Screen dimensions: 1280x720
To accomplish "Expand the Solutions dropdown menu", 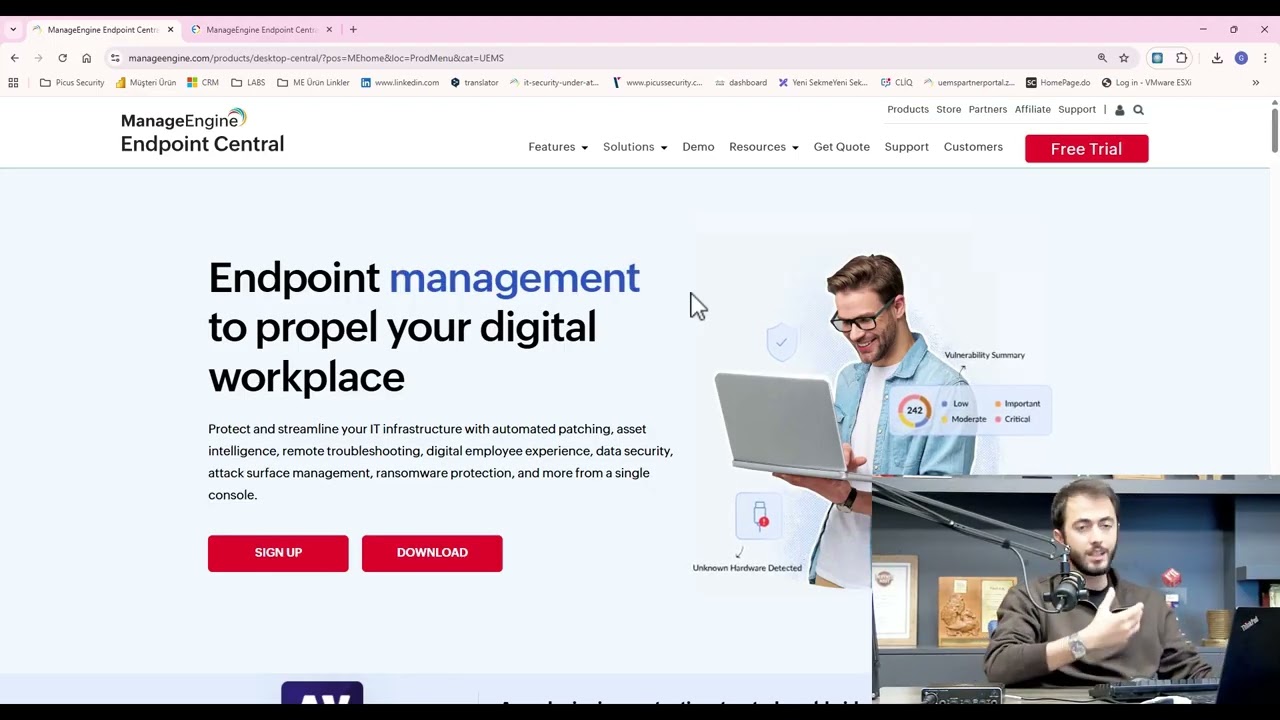I will [x=635, y=147].
